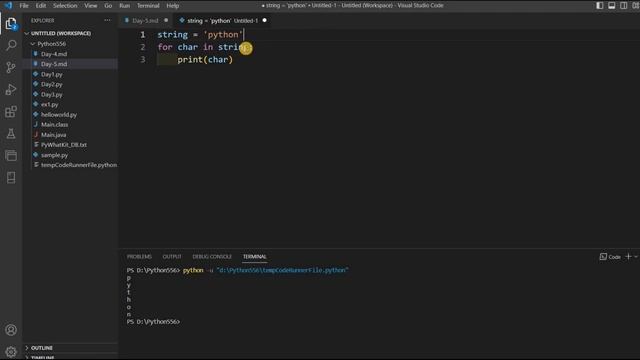This screenshot has width=640, height=360.
Task: Click the terminal prompt PS D:\Python556>
Action: (x=153, y=322)
